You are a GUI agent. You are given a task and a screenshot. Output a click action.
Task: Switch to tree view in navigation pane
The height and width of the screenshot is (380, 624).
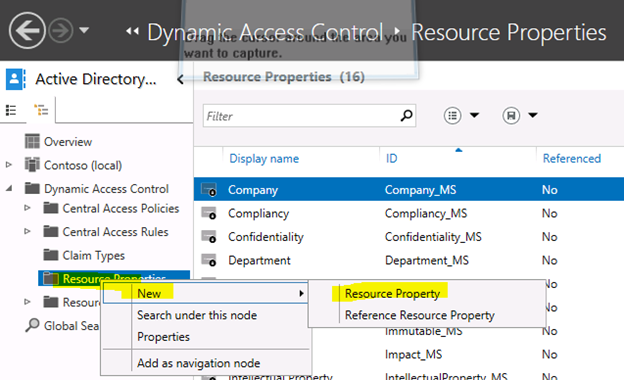point(41,110)
